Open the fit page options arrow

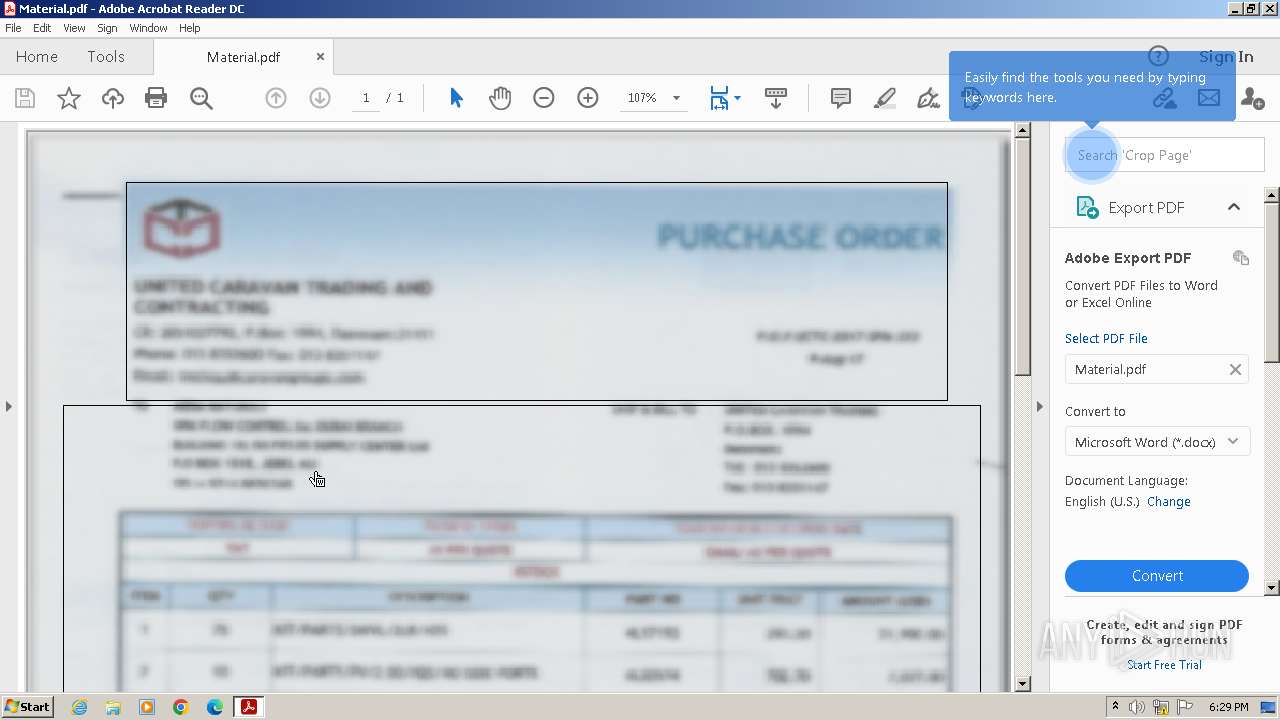(x=737, y=98)
